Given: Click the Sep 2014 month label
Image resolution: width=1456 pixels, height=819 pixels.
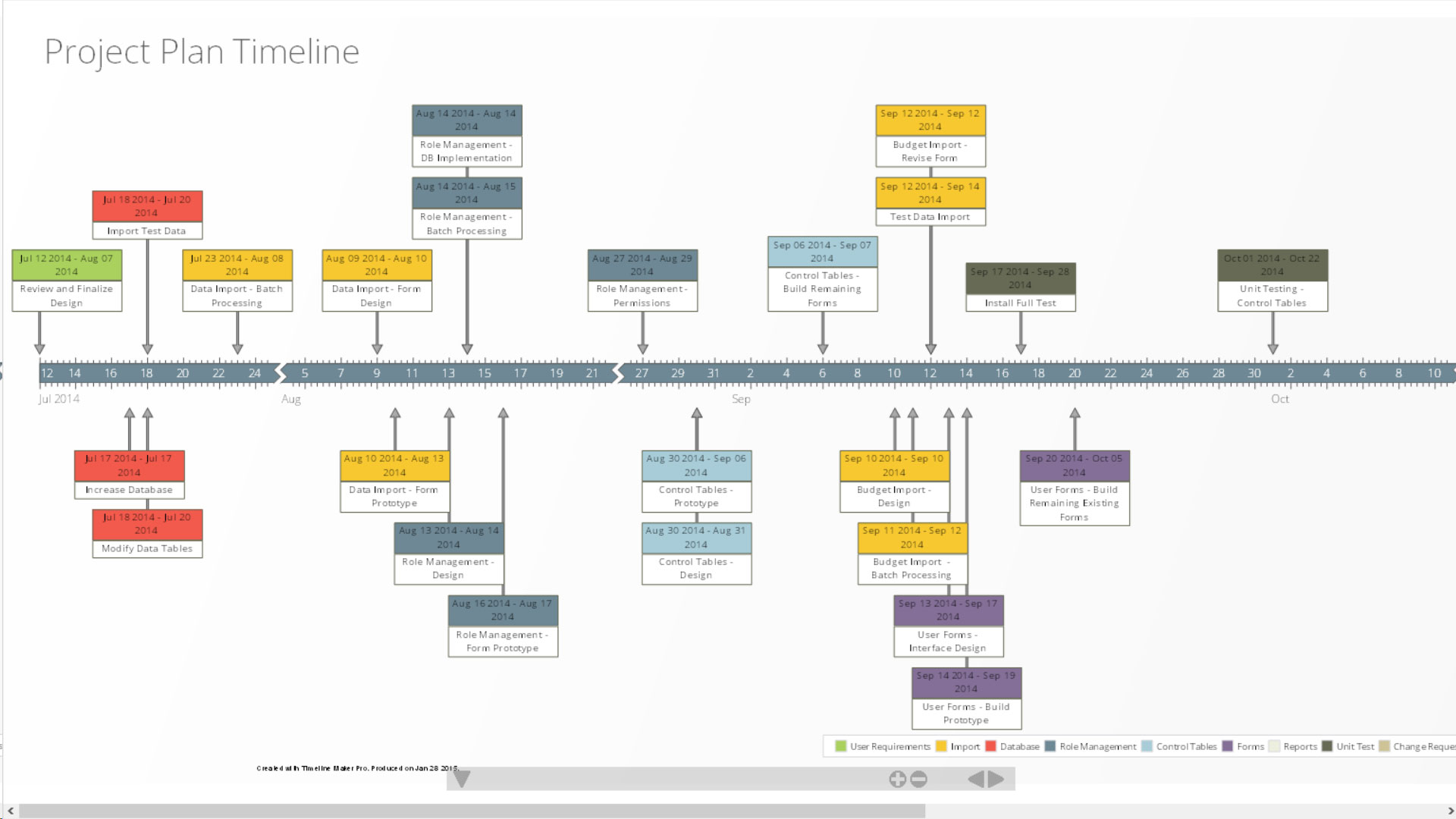Looking at the screenshot, I should coord(741,399).
